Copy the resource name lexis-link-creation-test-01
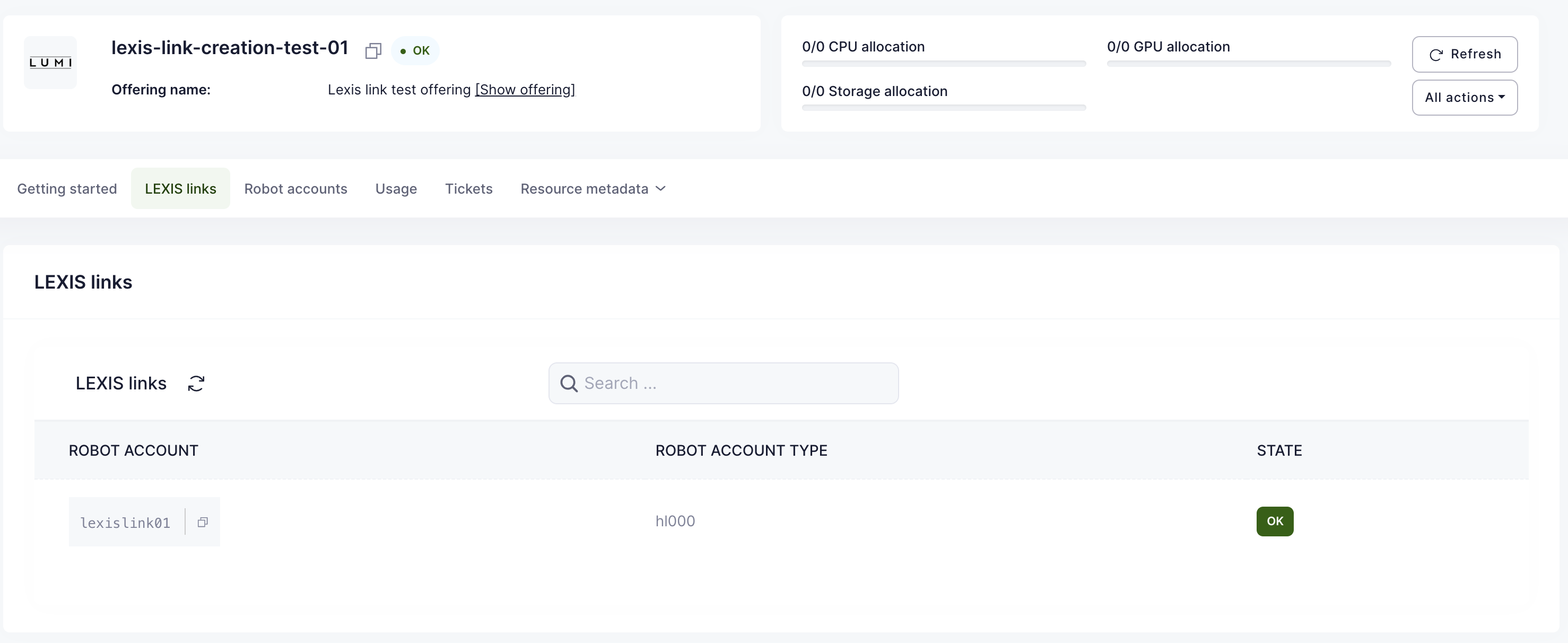Image resolution: width=1568 pixels, height=643 pixels. 373,51
